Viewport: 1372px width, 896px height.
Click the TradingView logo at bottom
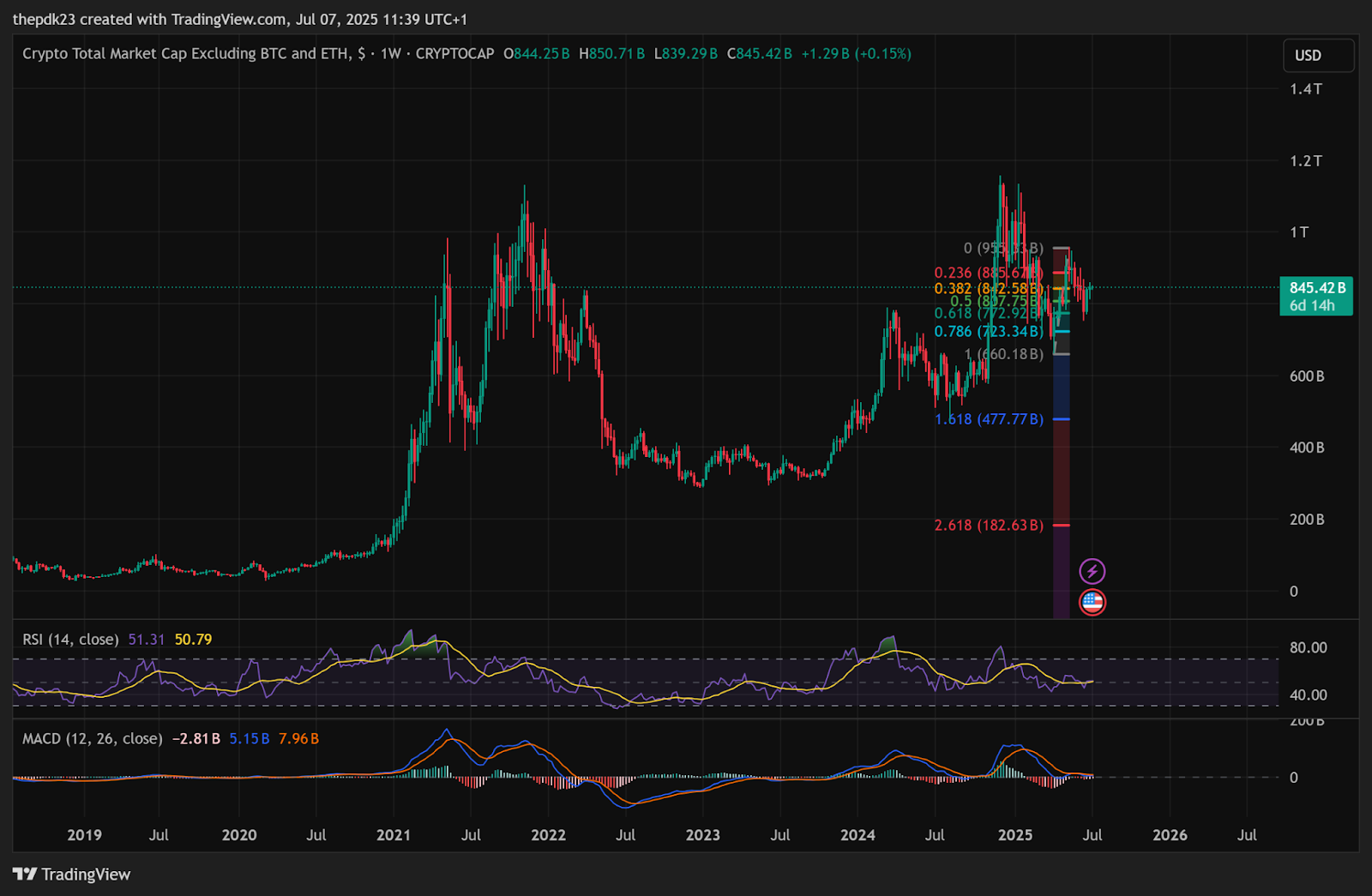(x=72, y=875)
